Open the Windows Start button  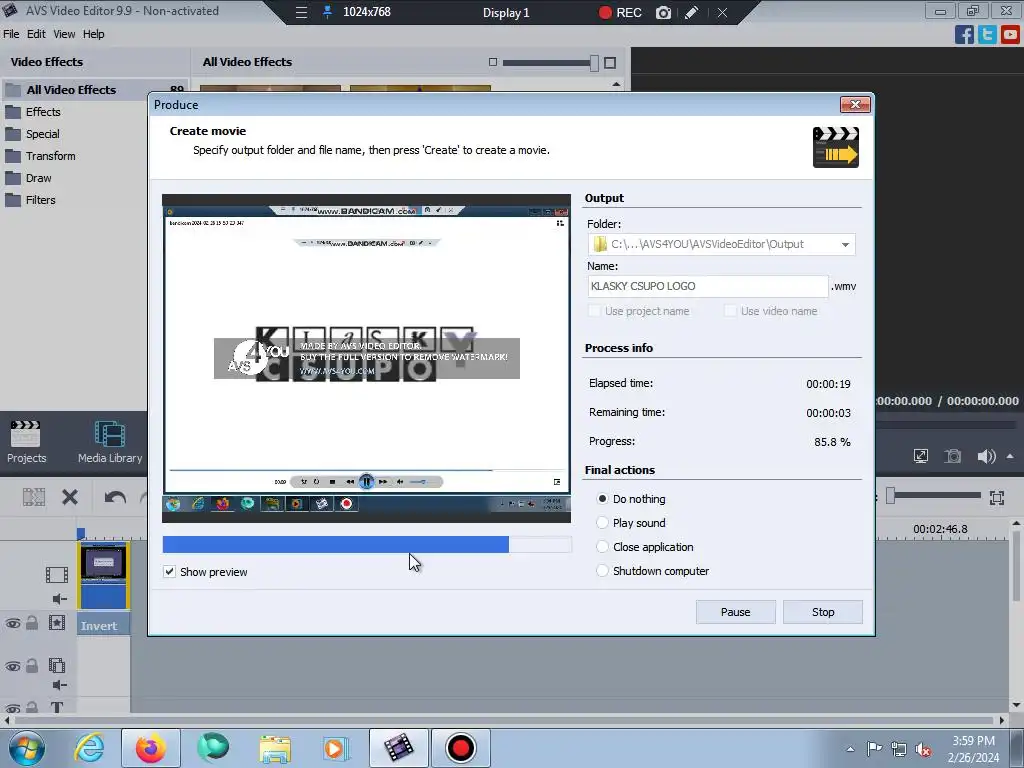click(27, 748)
